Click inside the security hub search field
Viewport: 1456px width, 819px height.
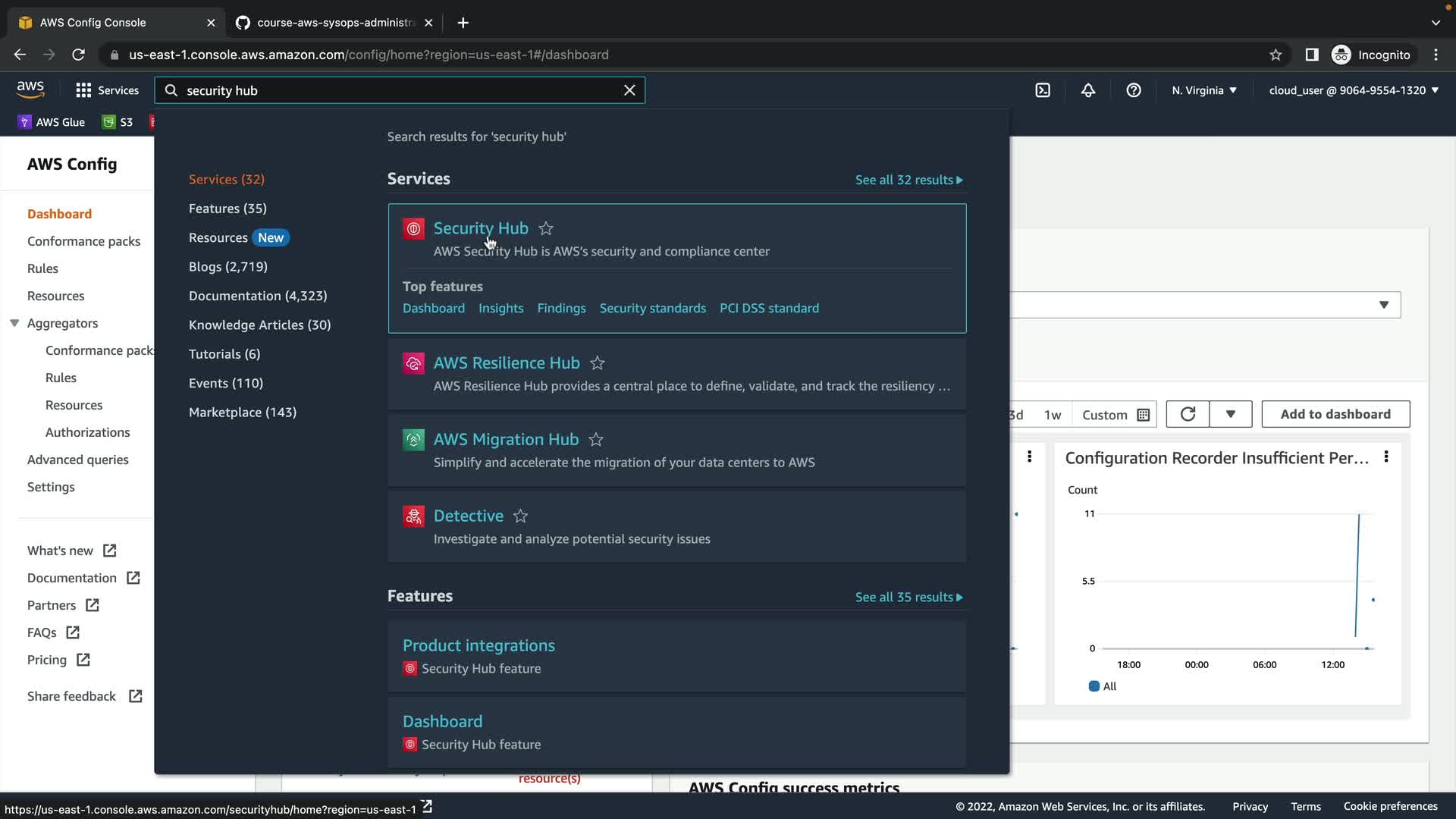[394, 90]
